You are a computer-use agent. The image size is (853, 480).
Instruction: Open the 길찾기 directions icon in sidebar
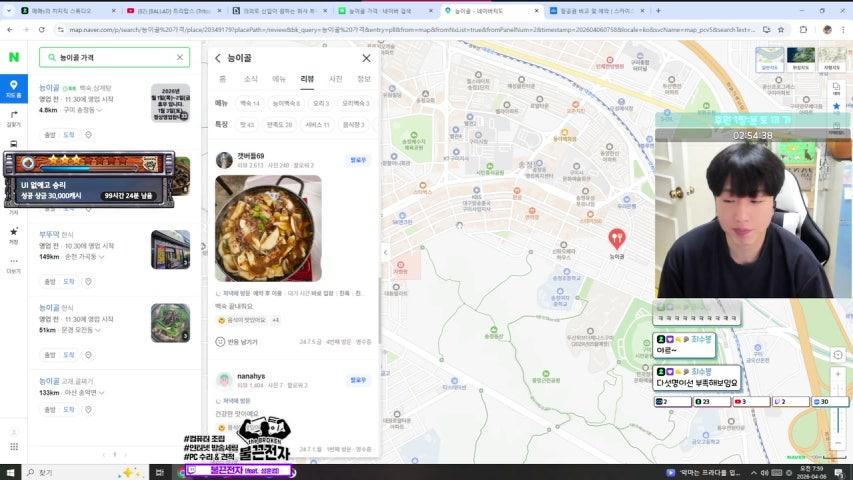pyautogui.click(x=14, y=118)
